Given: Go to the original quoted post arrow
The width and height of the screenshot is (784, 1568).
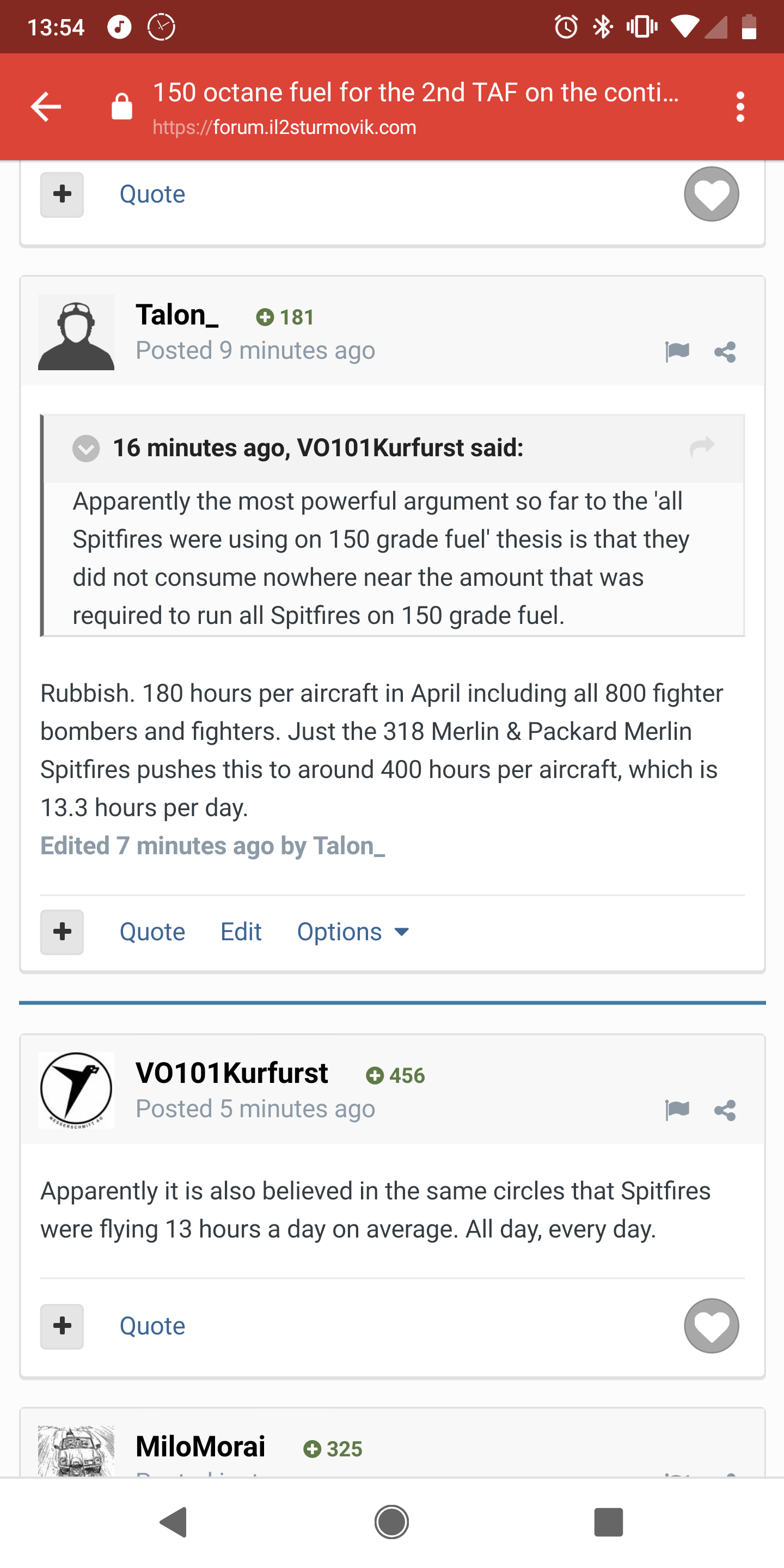Looking at the screenshot, I should [702, 446].
